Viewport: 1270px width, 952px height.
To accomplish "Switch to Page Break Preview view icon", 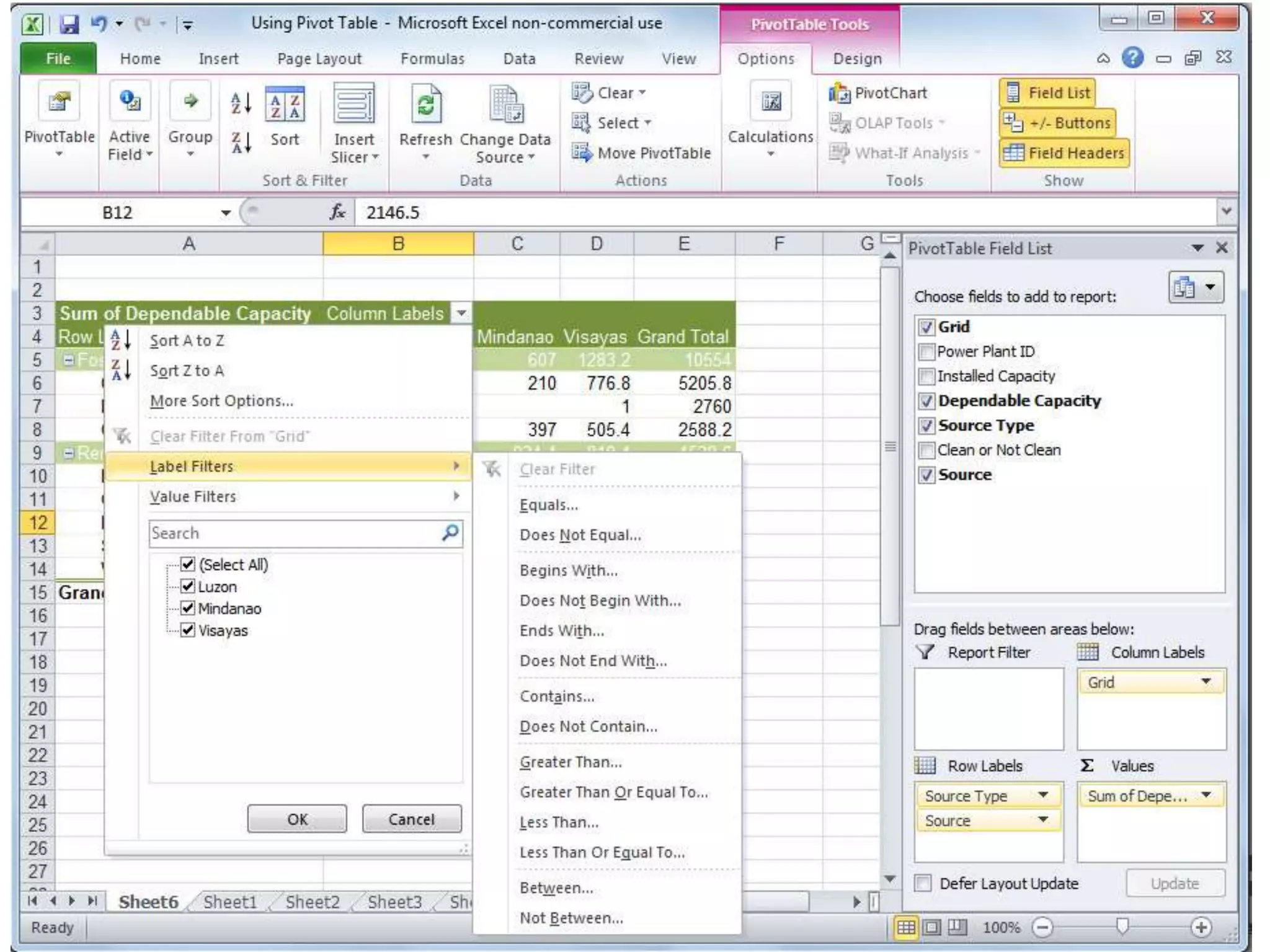I will (958, 927).
